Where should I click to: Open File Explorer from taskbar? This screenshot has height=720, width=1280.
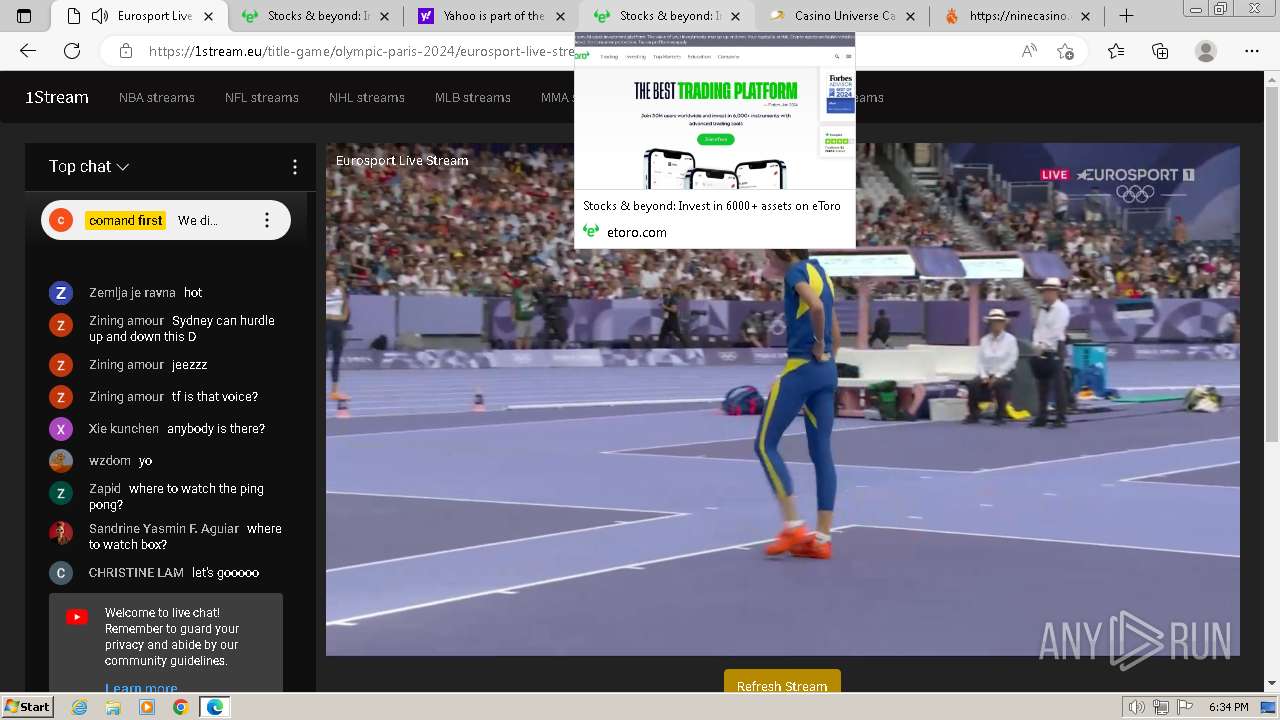coord(113,707)
